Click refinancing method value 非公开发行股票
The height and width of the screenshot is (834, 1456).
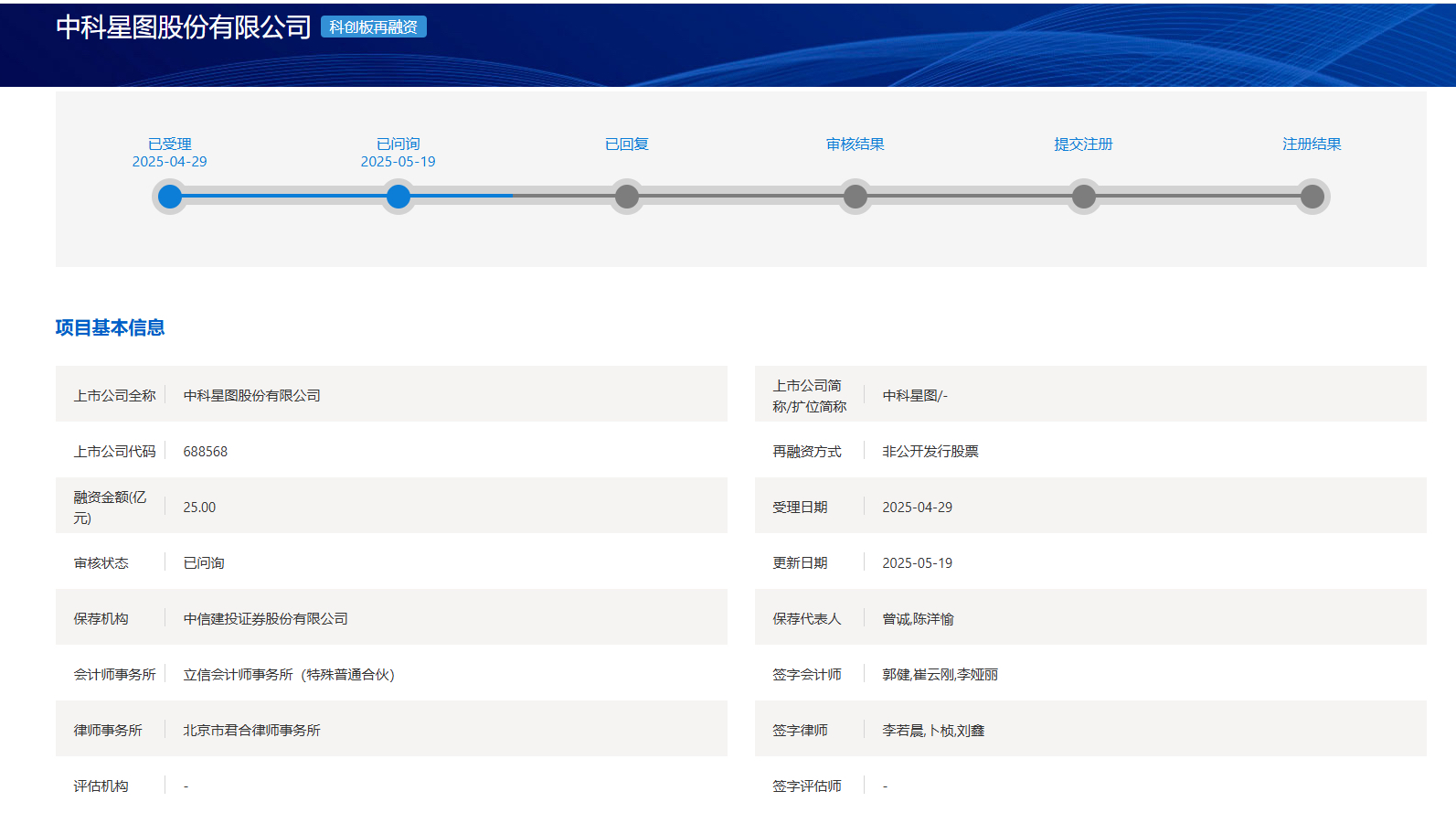point(930,452)
